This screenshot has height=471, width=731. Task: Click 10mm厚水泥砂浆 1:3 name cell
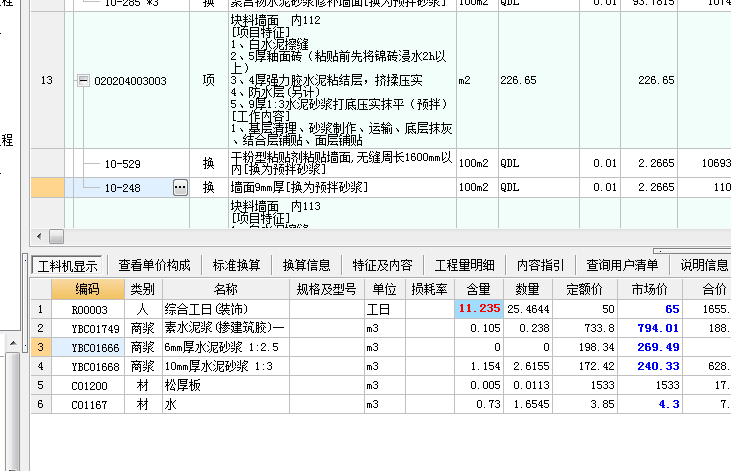pos(226,367)
